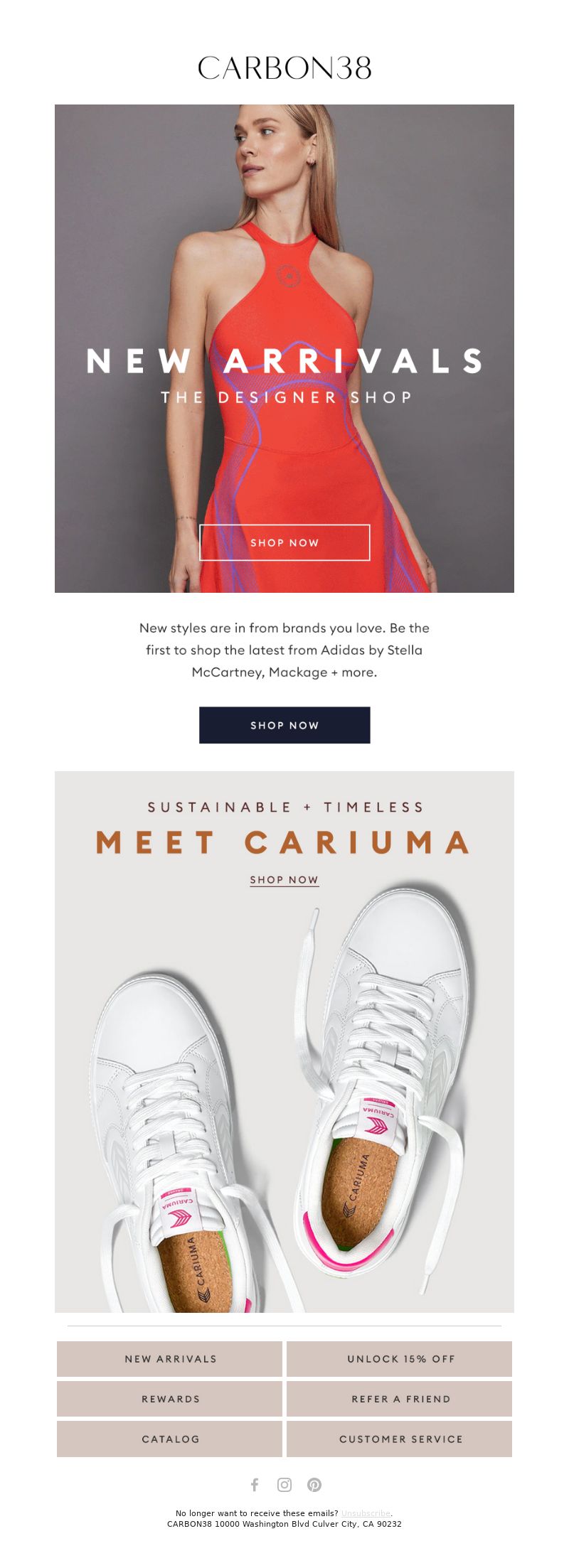Click the model in red dress image
The width and height of the screenshot is (569, 1568).
pyautogui.click(x=284, y=348)
